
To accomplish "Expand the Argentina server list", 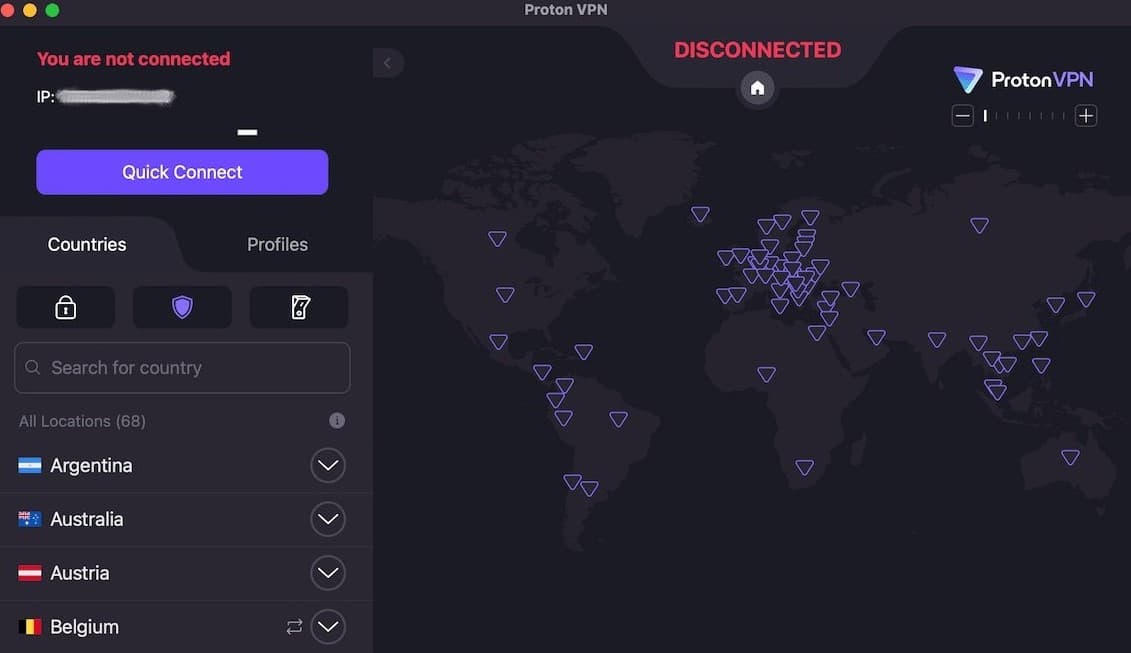I will (x=328, y=465).
